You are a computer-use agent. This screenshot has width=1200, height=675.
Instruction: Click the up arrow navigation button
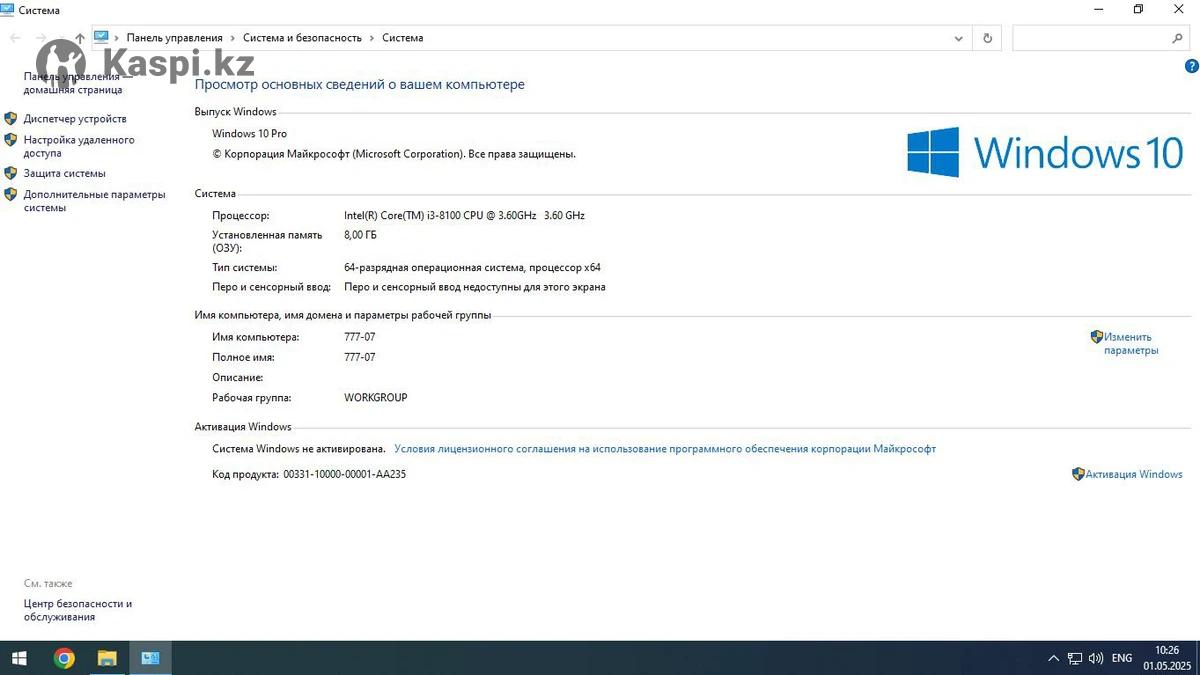80,39
